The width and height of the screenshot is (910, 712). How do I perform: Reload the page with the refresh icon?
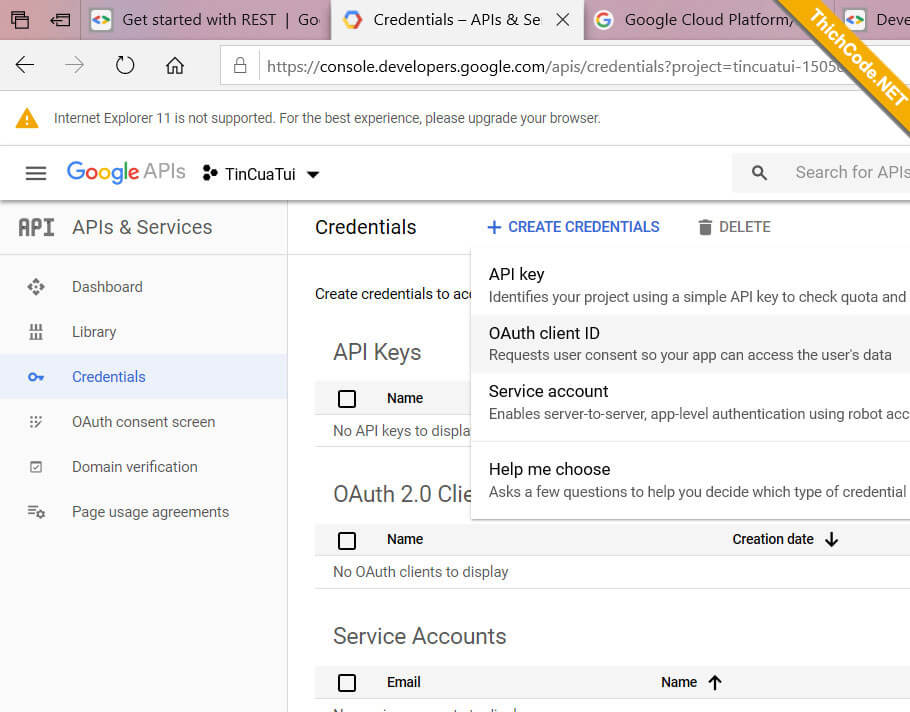[124, 65]
